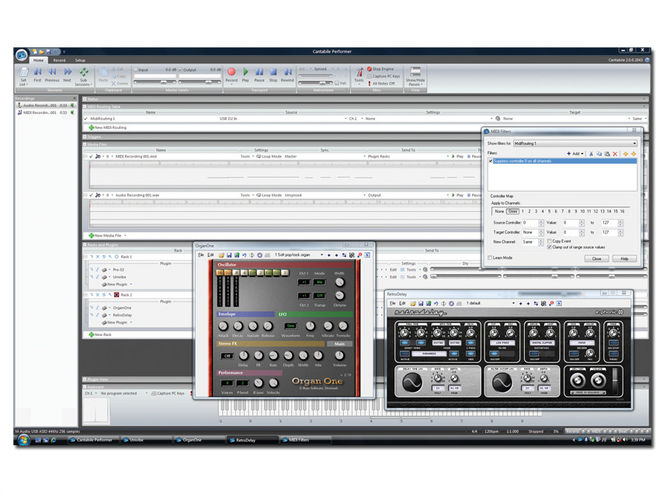Go to the Previous session

52,75
